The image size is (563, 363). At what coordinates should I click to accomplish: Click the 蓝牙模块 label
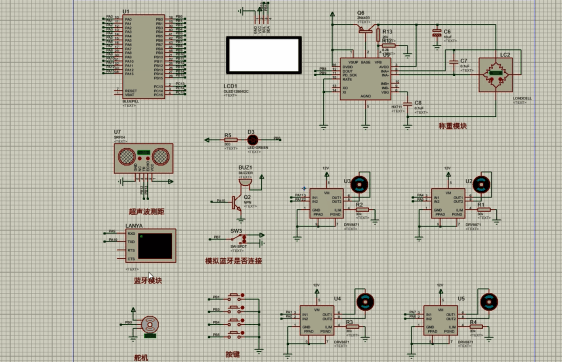(x=148, y=280)
